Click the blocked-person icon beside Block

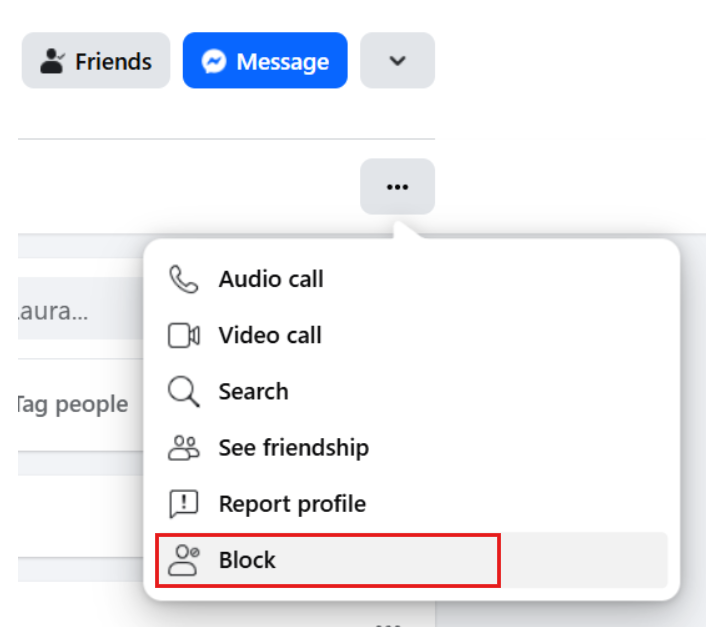pyautogui.click(x=184, y=560)
